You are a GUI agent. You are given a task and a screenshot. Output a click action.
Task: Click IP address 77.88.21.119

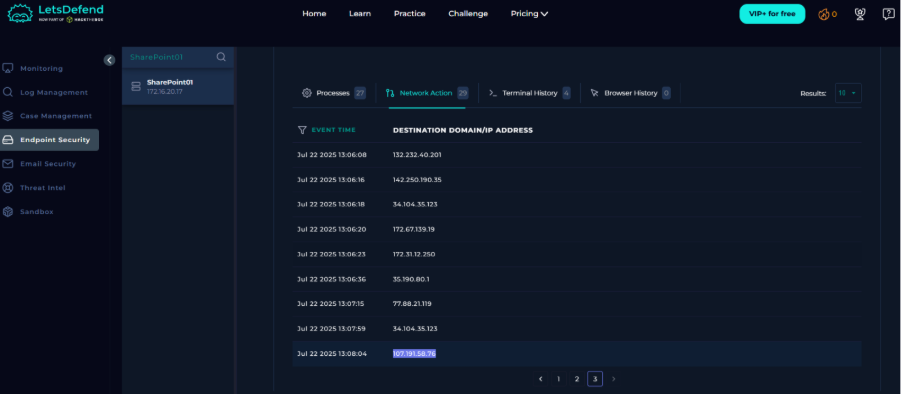point(412,304)
